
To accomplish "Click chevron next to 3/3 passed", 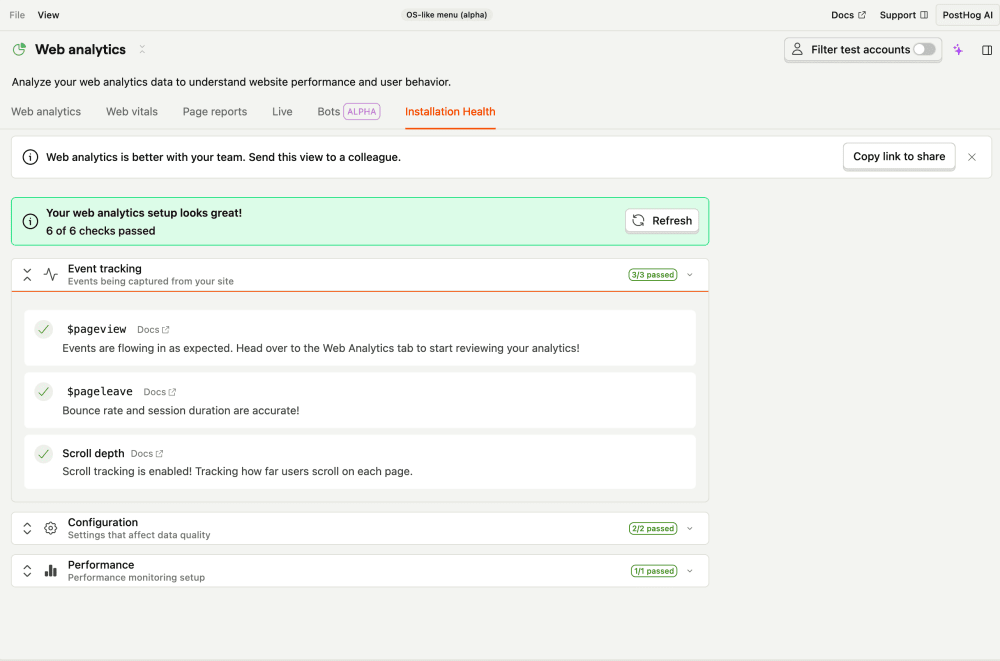I will tap(689, 275).
